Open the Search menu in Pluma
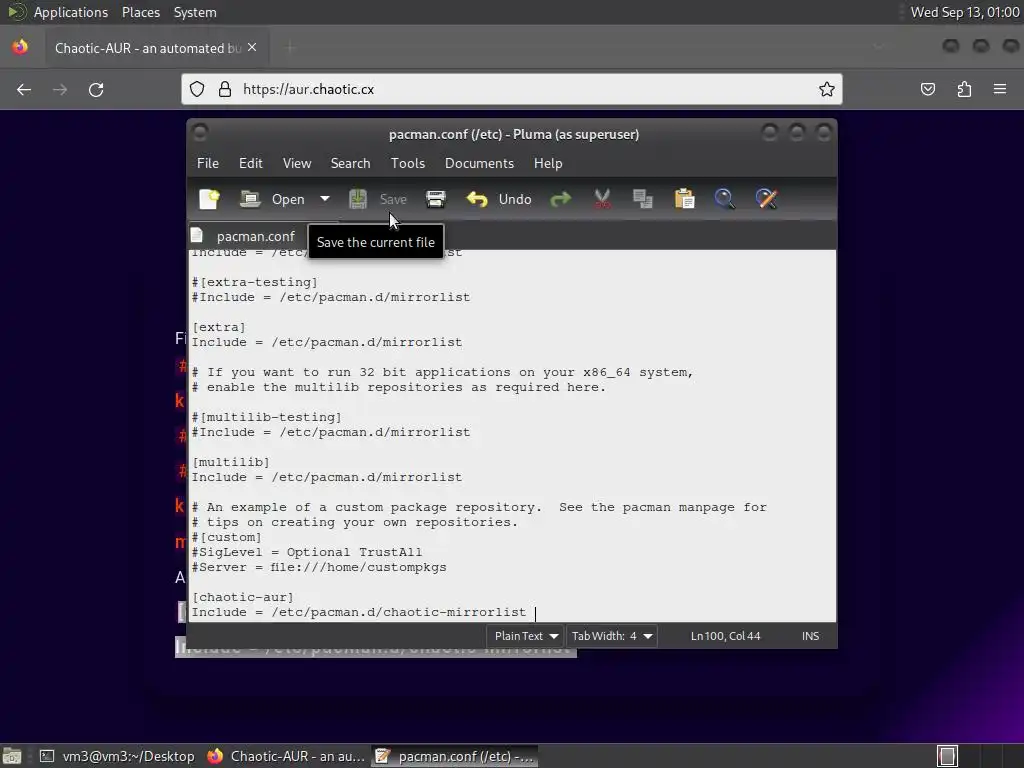 tap(350, 163)
